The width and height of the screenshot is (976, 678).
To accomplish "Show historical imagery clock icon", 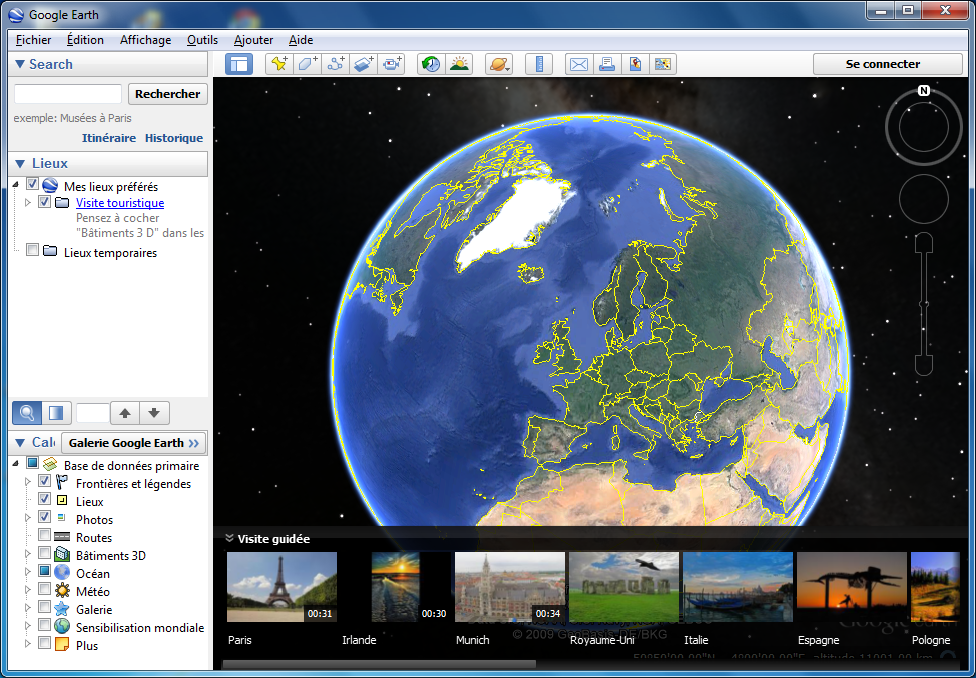I will [x=431, y=64].
